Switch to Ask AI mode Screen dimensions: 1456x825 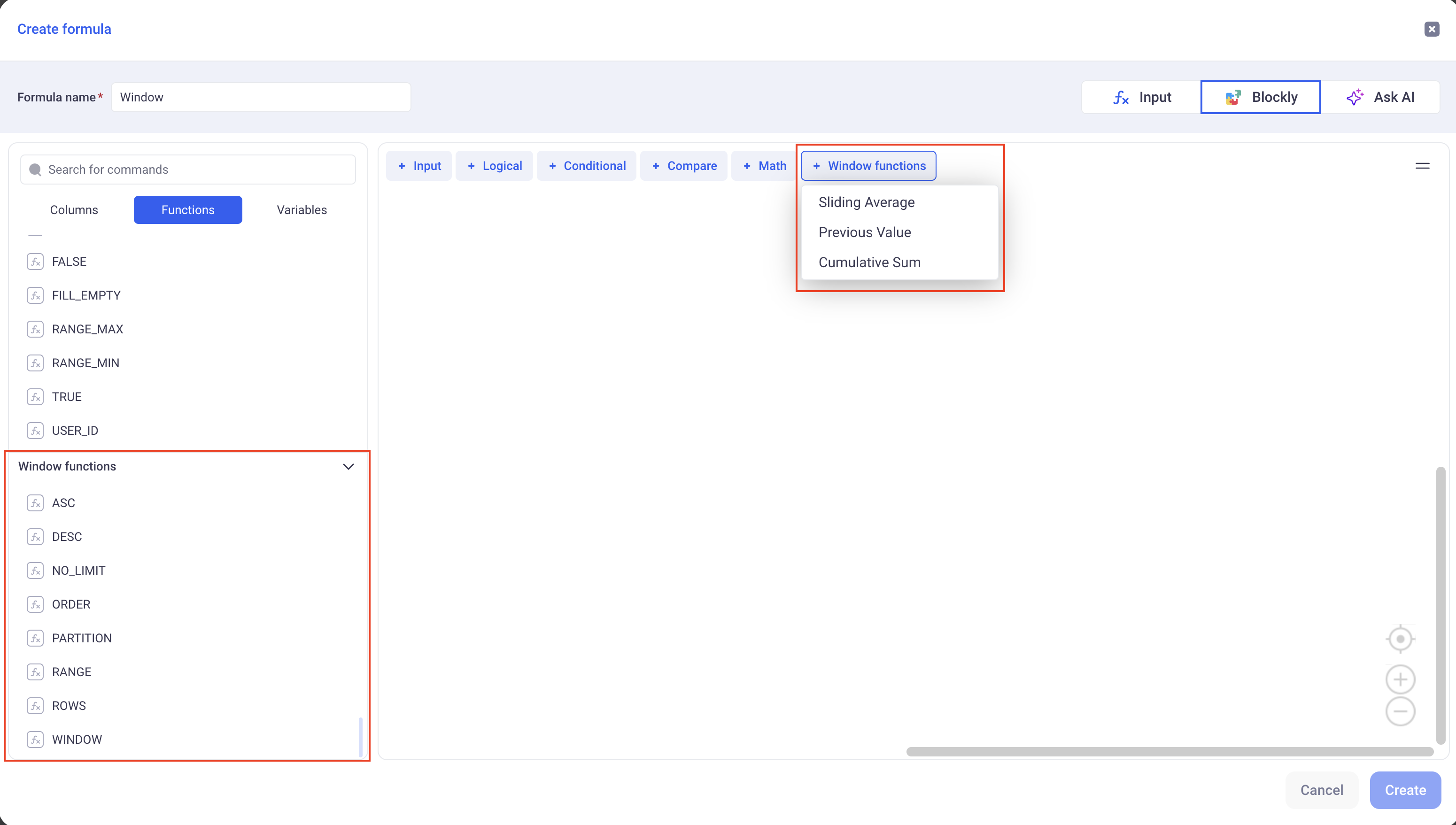click(1380, 98)
